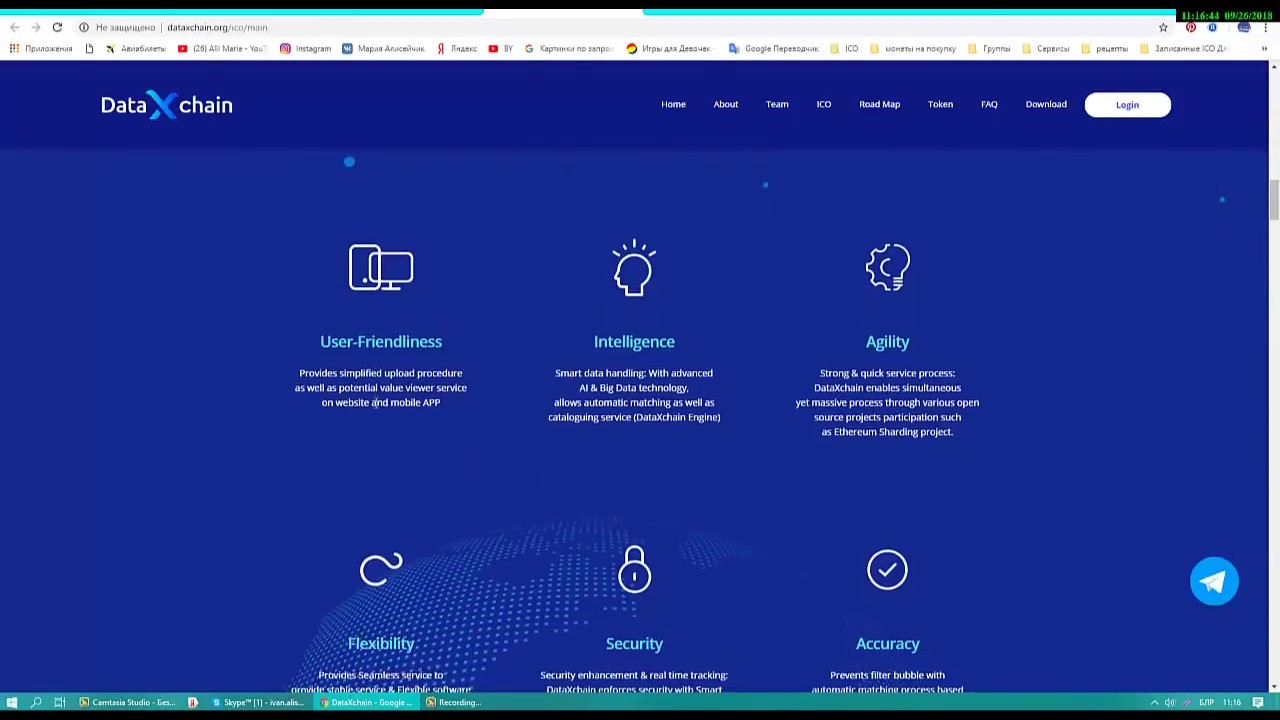Open Task View in taskbar
Screen dimensions: 1280x720
[59, 702]
